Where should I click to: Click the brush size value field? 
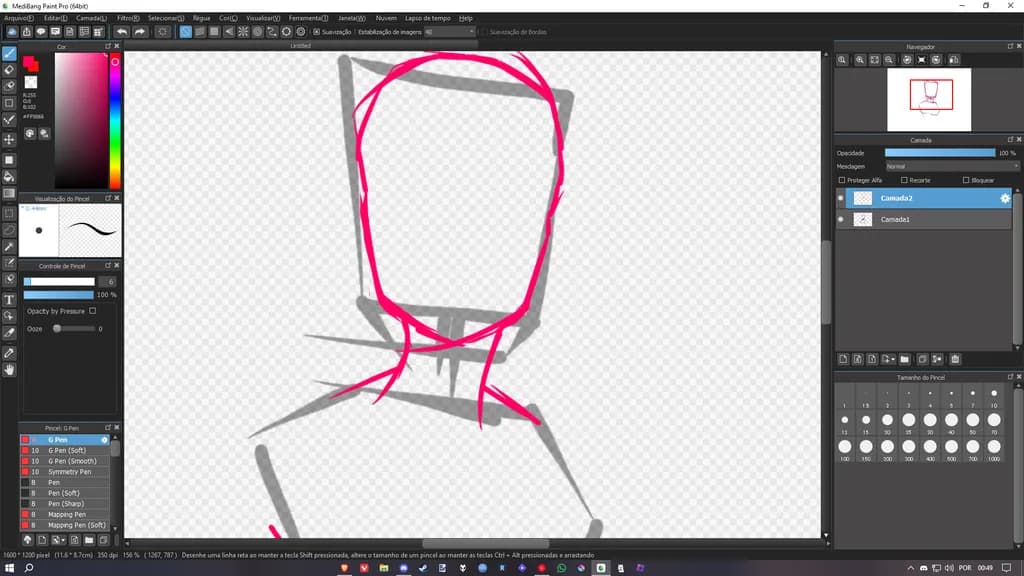110,281
